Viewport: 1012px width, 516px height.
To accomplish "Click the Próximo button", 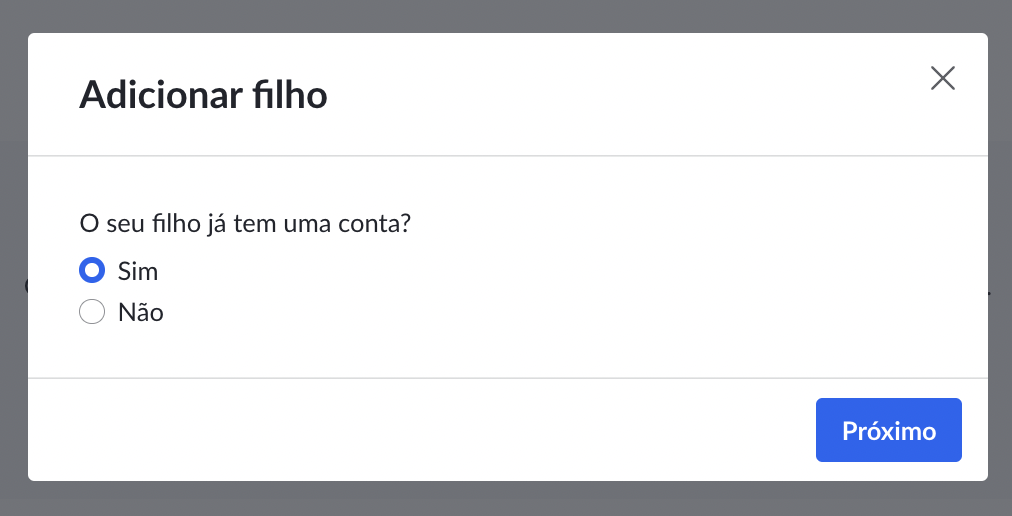I will (888, 430).
